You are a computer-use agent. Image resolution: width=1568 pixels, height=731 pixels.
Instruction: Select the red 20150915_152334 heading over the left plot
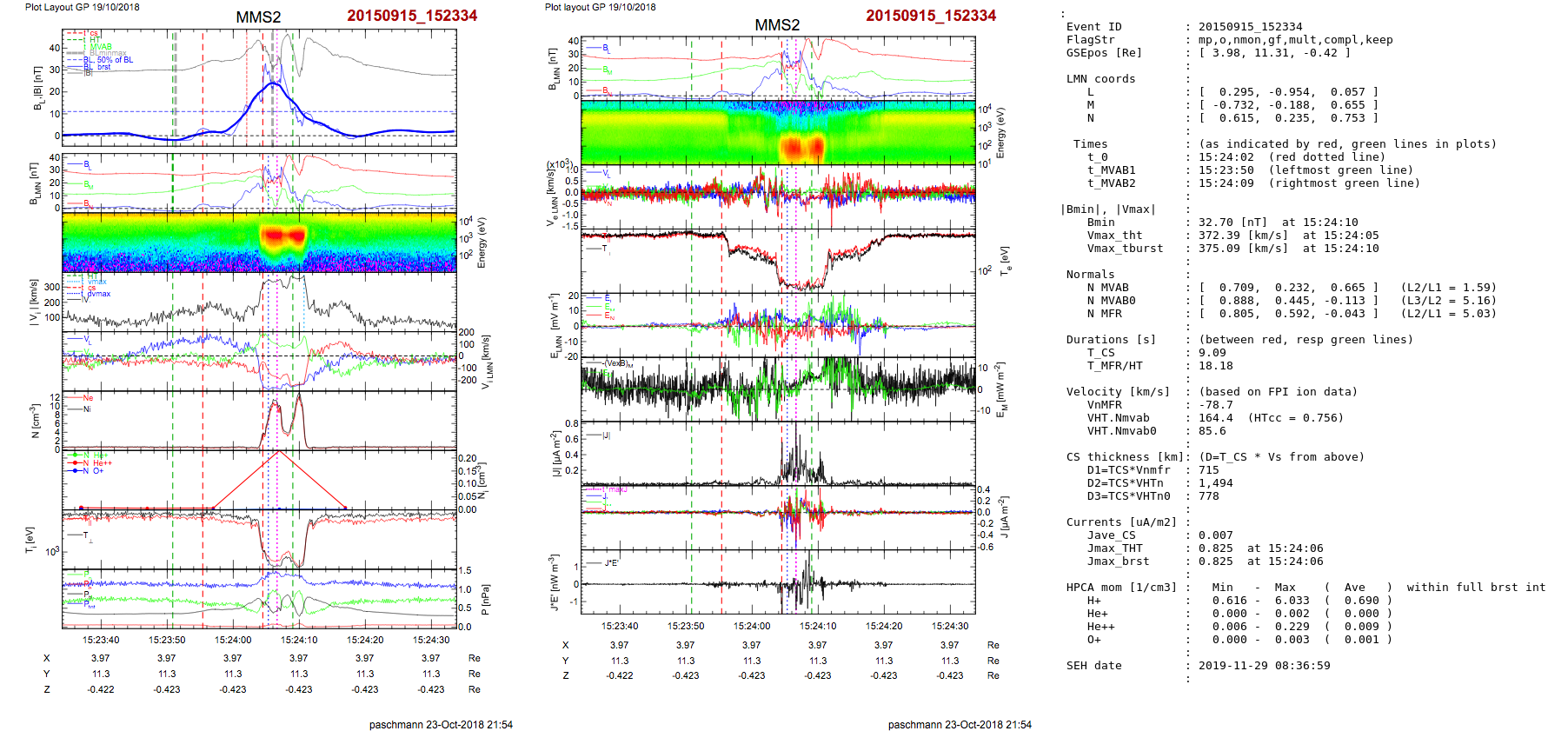pyautogui.click(x=412, y=16)
